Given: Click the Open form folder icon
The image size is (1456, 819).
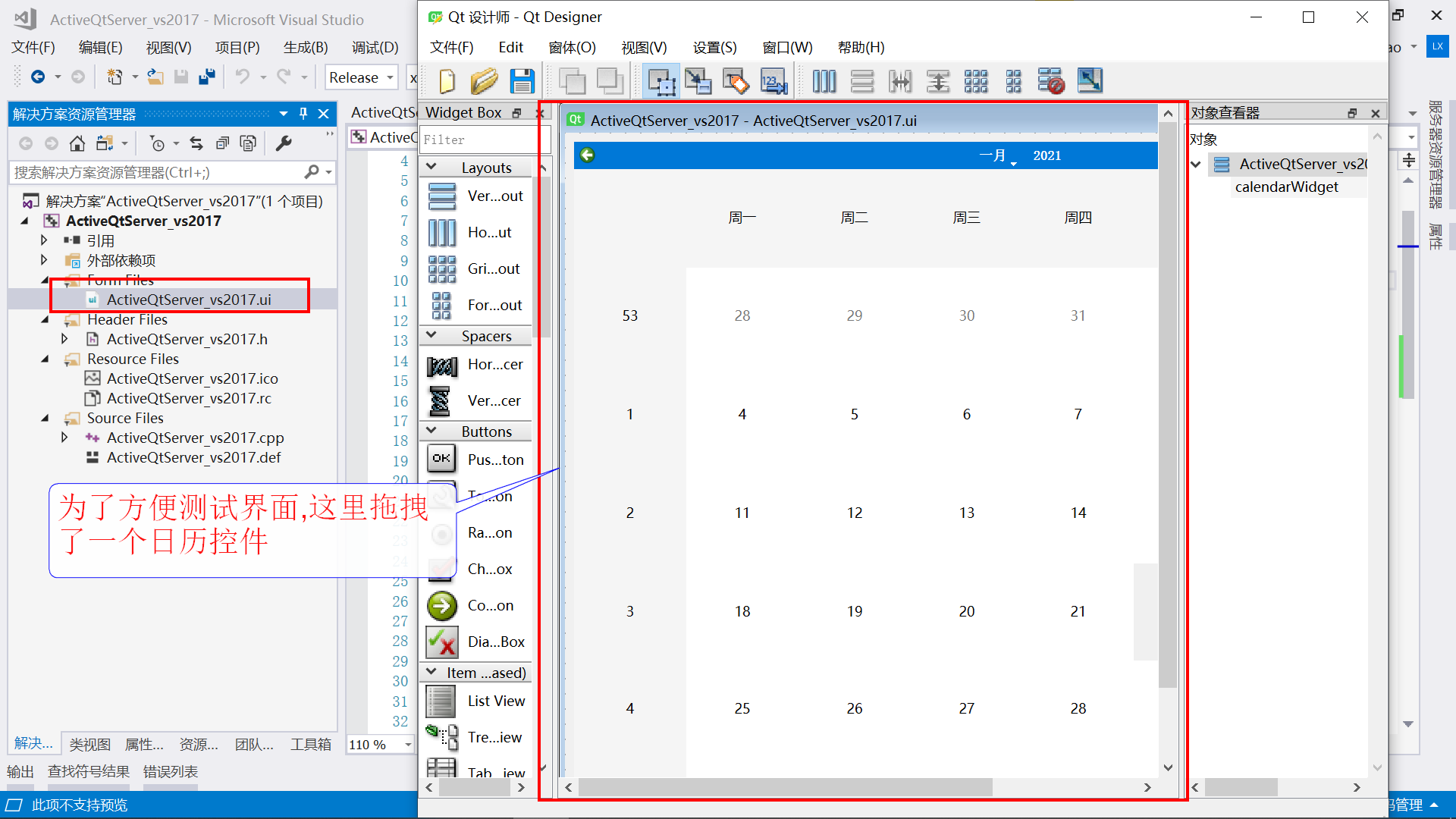Looking at the screenshot, I should tap(484, 81).
